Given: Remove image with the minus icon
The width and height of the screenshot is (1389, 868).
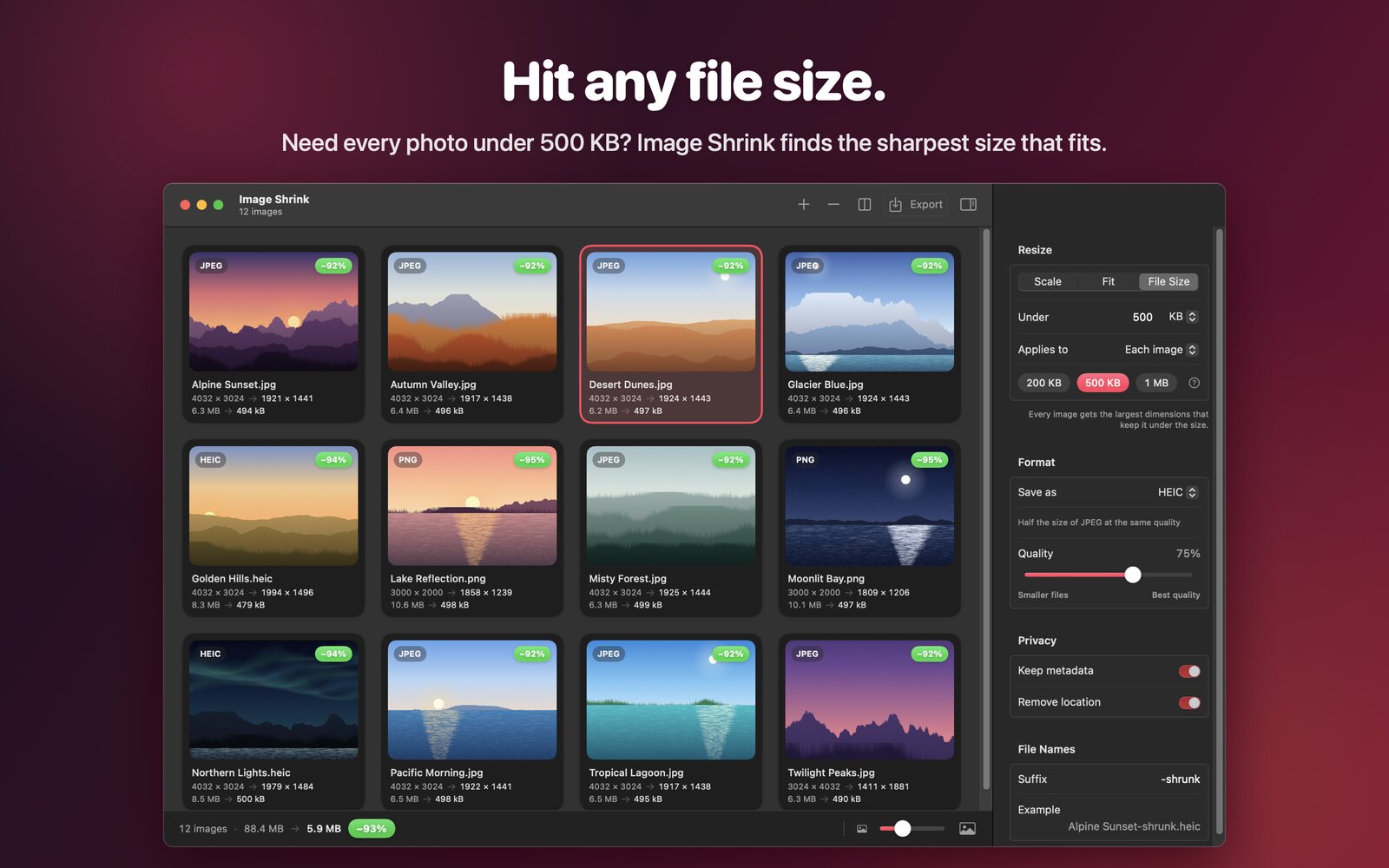Looking at the screenshot, I should pyautogui.click(x=833, y=205).
